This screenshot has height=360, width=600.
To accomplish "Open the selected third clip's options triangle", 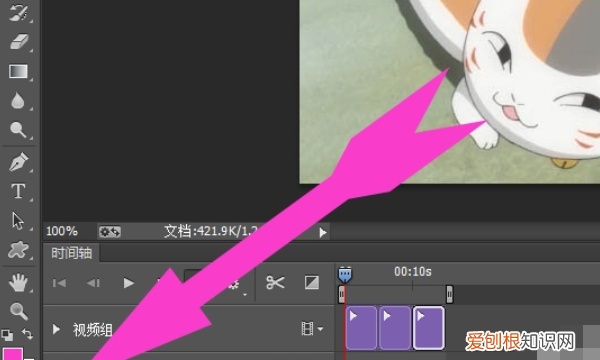I will click(x=421, y=316).
